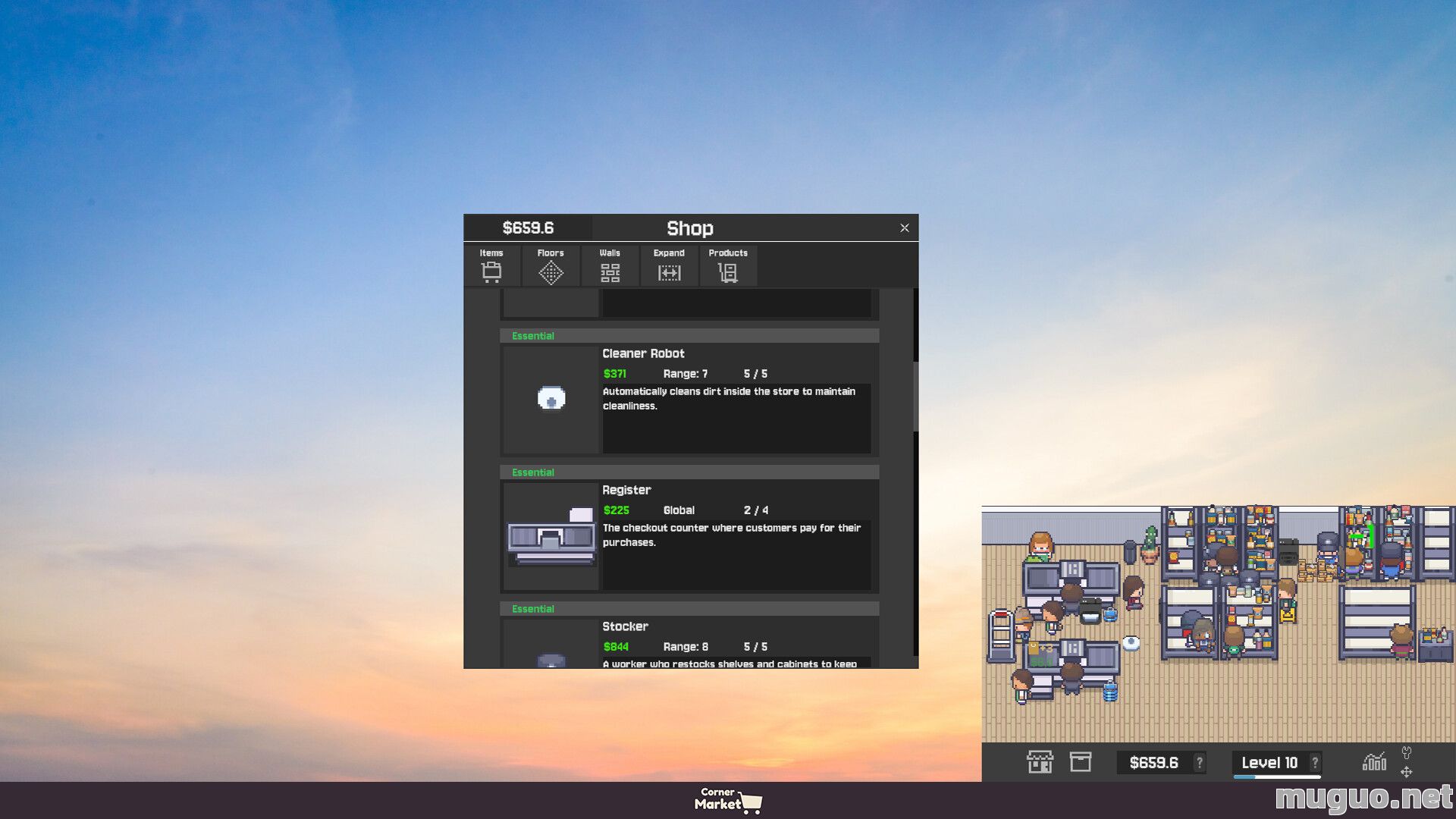
Task: Open the wrench settings icon
Action: 1407,752
